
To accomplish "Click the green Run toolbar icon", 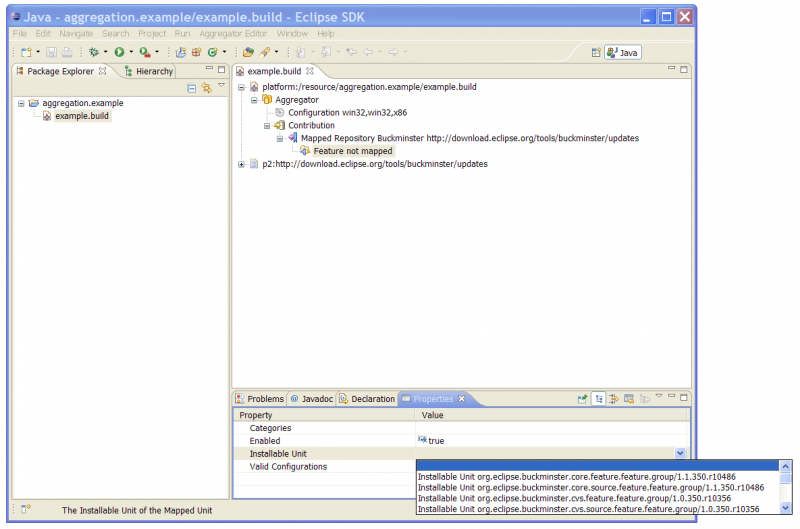I will [119, 52].
